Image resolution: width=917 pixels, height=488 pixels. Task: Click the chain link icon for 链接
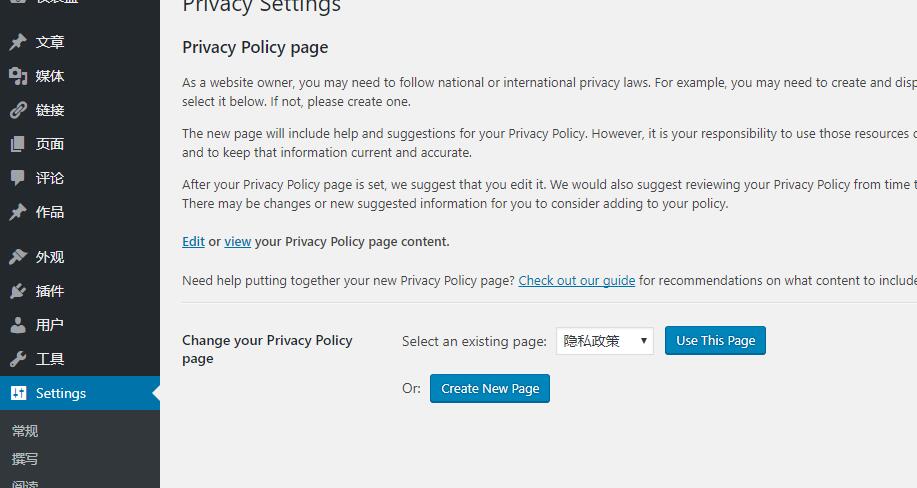[x=18, y=110]
